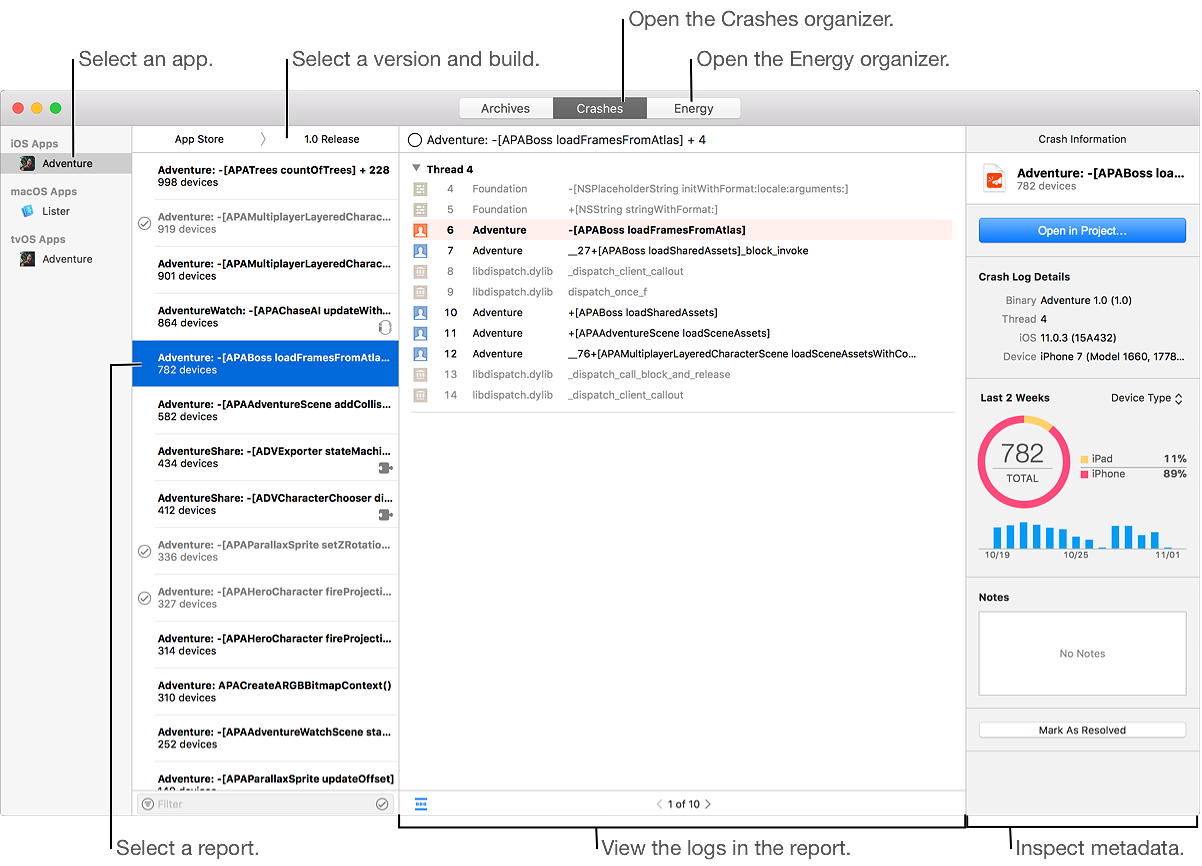This screenshot has width=1202, height=866.
Task: Select the APAAdventureScene addCollis report
Action: coord(265,410)
